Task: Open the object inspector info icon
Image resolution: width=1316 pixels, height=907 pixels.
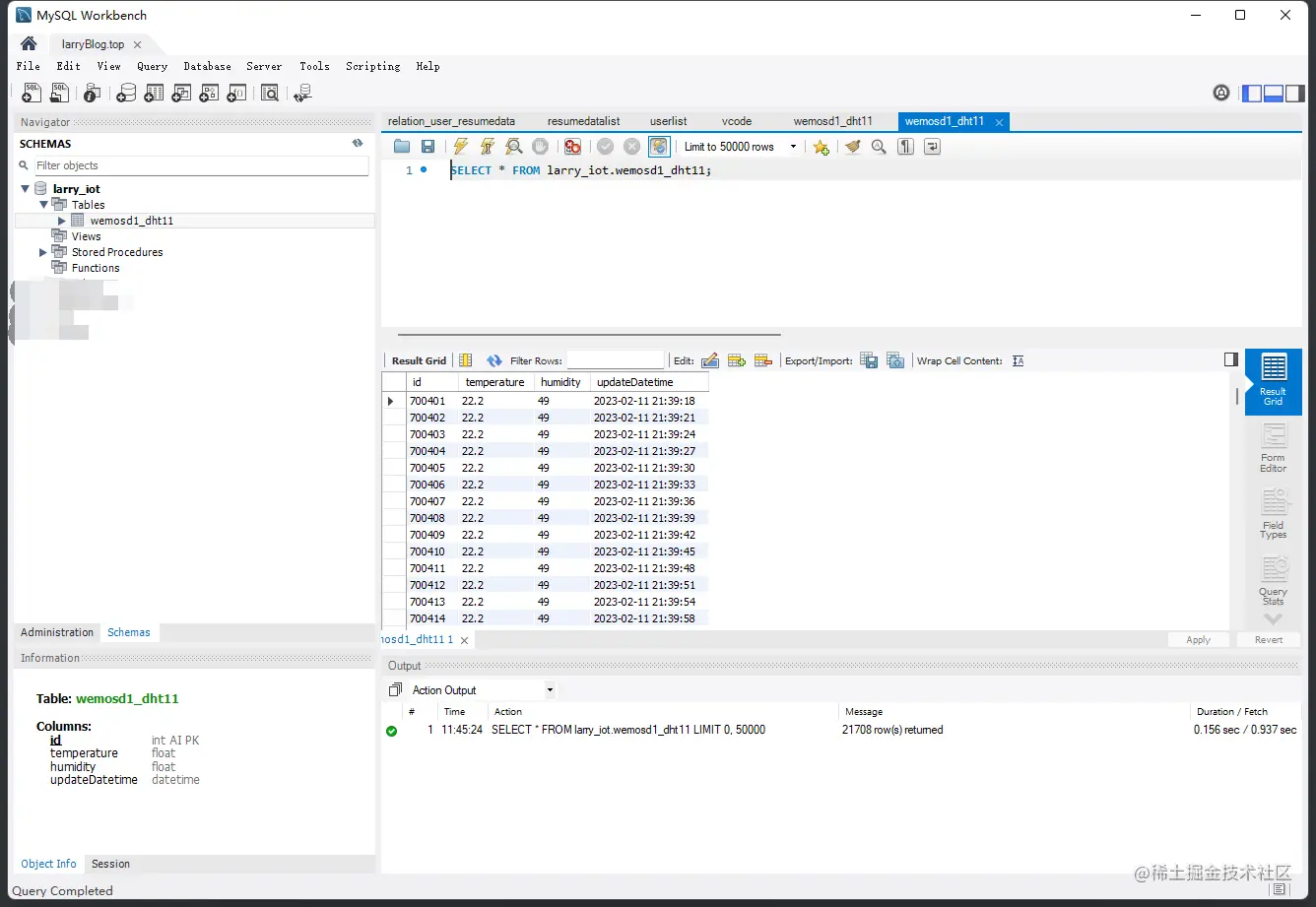Action: 92,93
